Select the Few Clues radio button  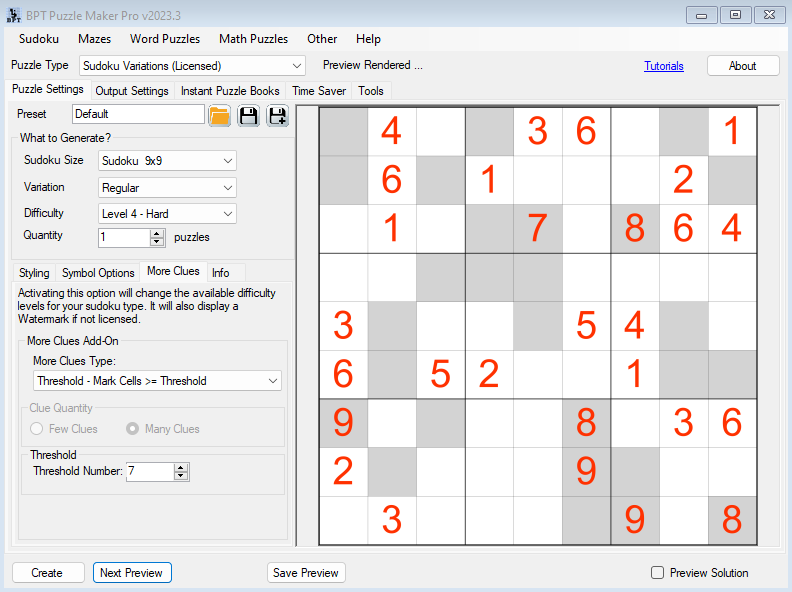point(37,429)
